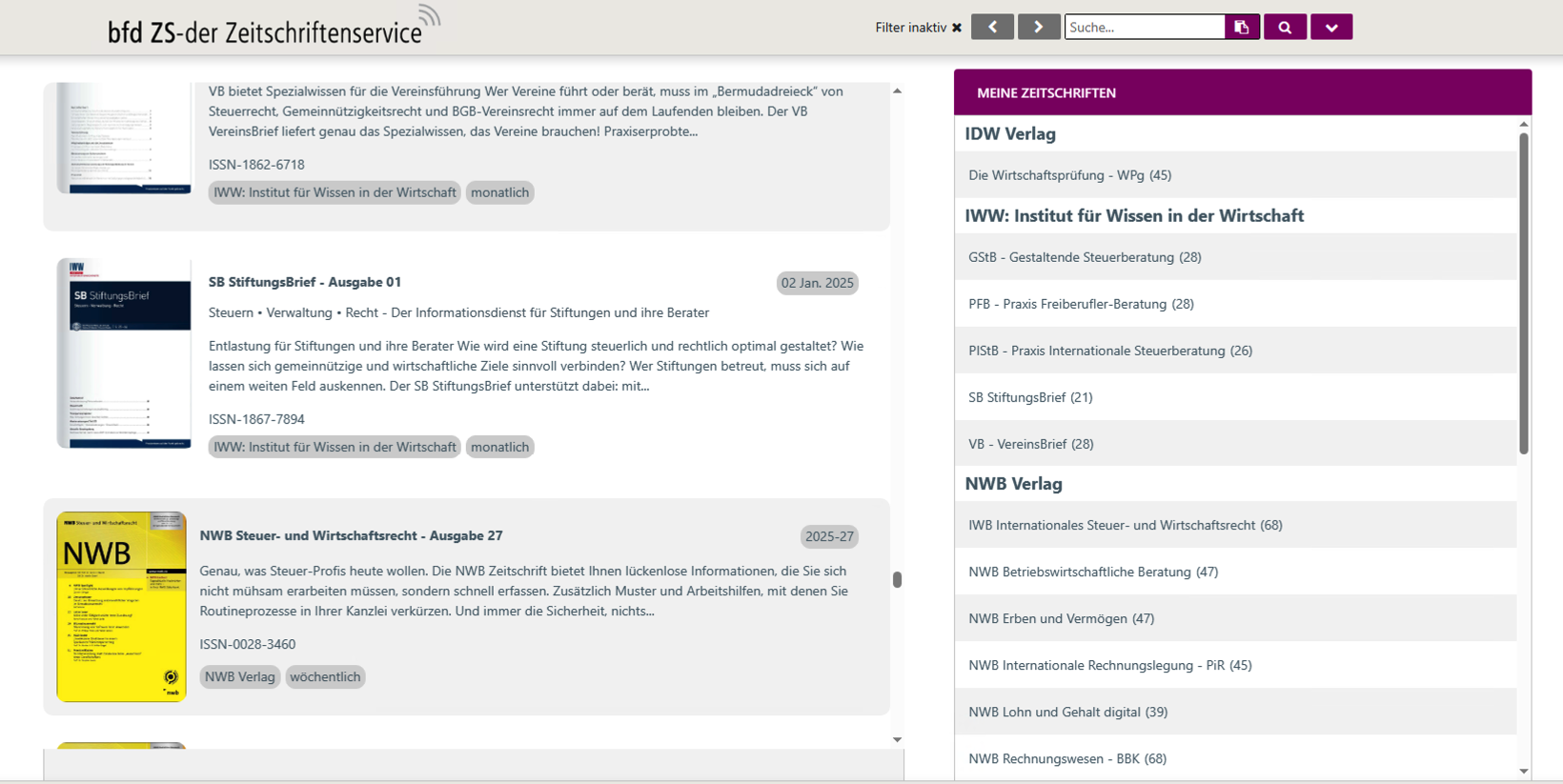Viewport: 1563px width, 784px height.
Task: Open NWB Rechnungswesen - BBK (68)
Action: (1235, 758)
